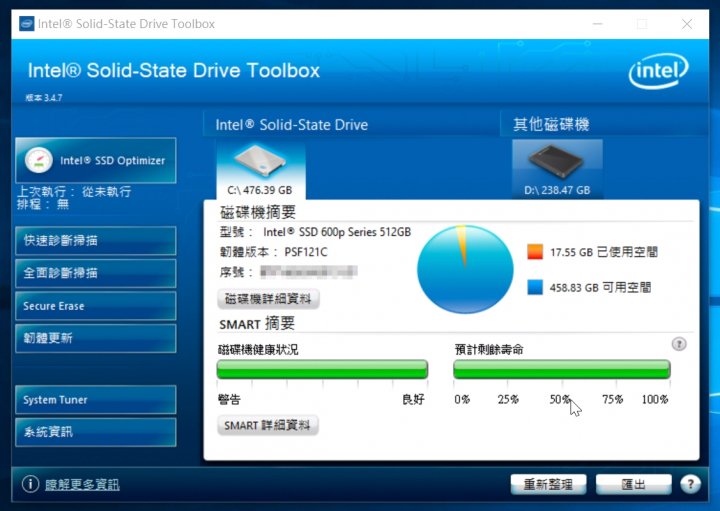Click the orange used-space swatch
The height and width of the screenshot is (511, 720).
click(x=535, y=252)
